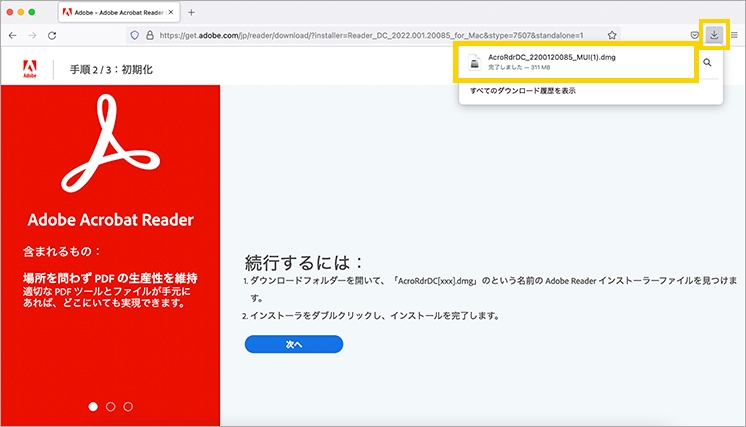Select the first carousel dot indicator
Screen dimensions: 746x427
93,407
